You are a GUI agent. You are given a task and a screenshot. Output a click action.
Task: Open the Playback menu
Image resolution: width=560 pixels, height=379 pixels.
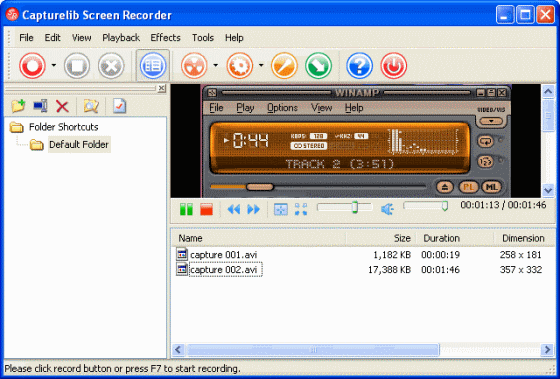click(121, 38)
